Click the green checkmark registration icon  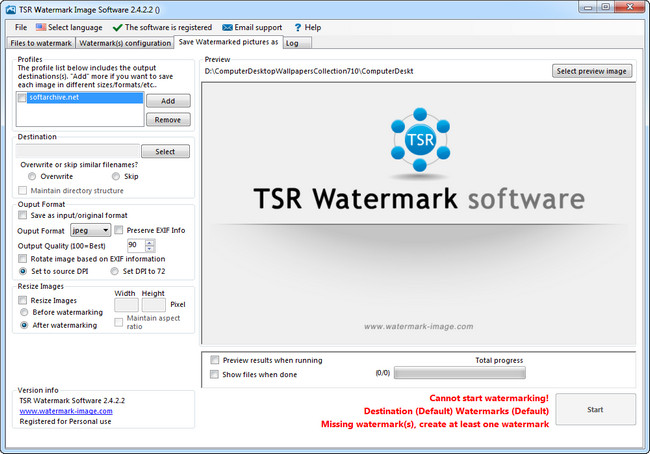point(117,28)
